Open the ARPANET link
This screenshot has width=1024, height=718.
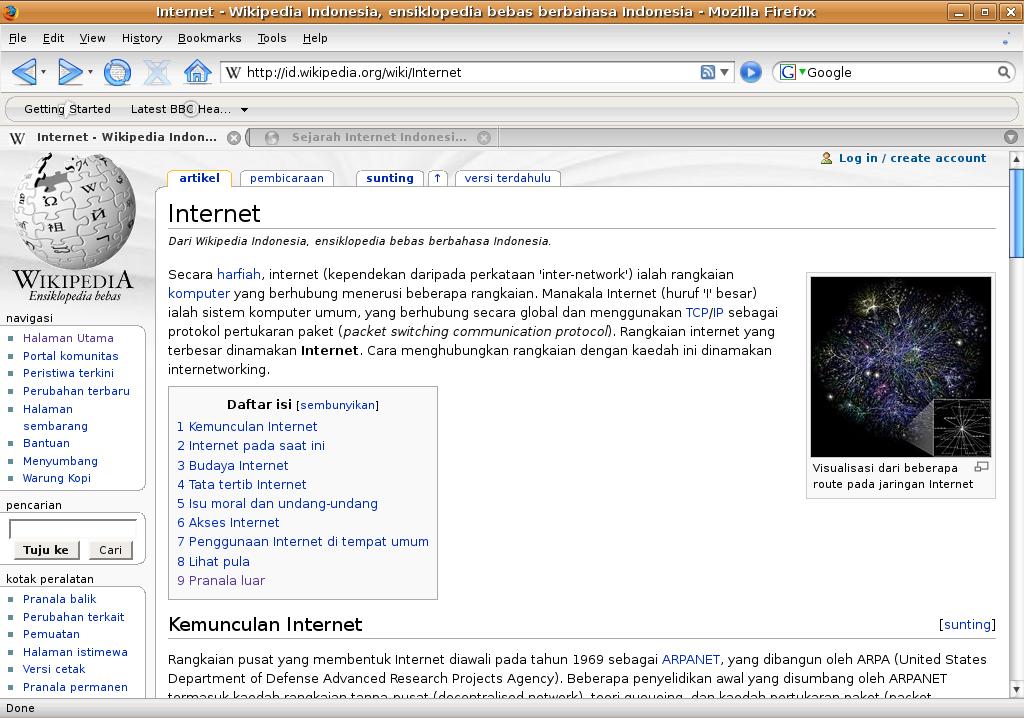[690, 659]
